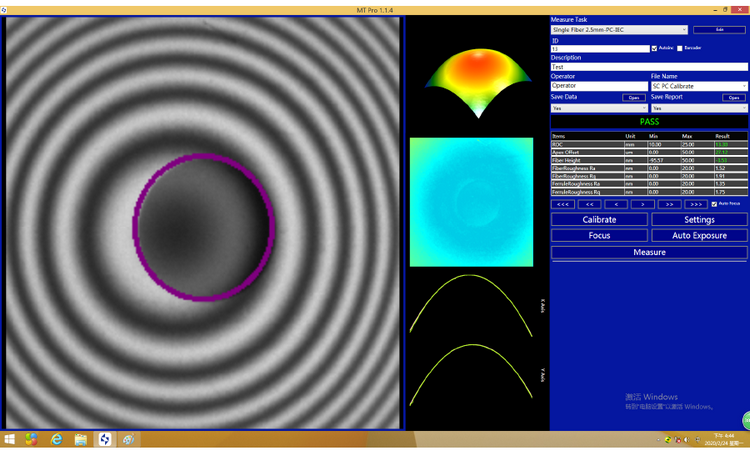Uncheck the Auto Focus checkbox
The image size is (750, 456).
pyautogui.click(x=714, y=204)
